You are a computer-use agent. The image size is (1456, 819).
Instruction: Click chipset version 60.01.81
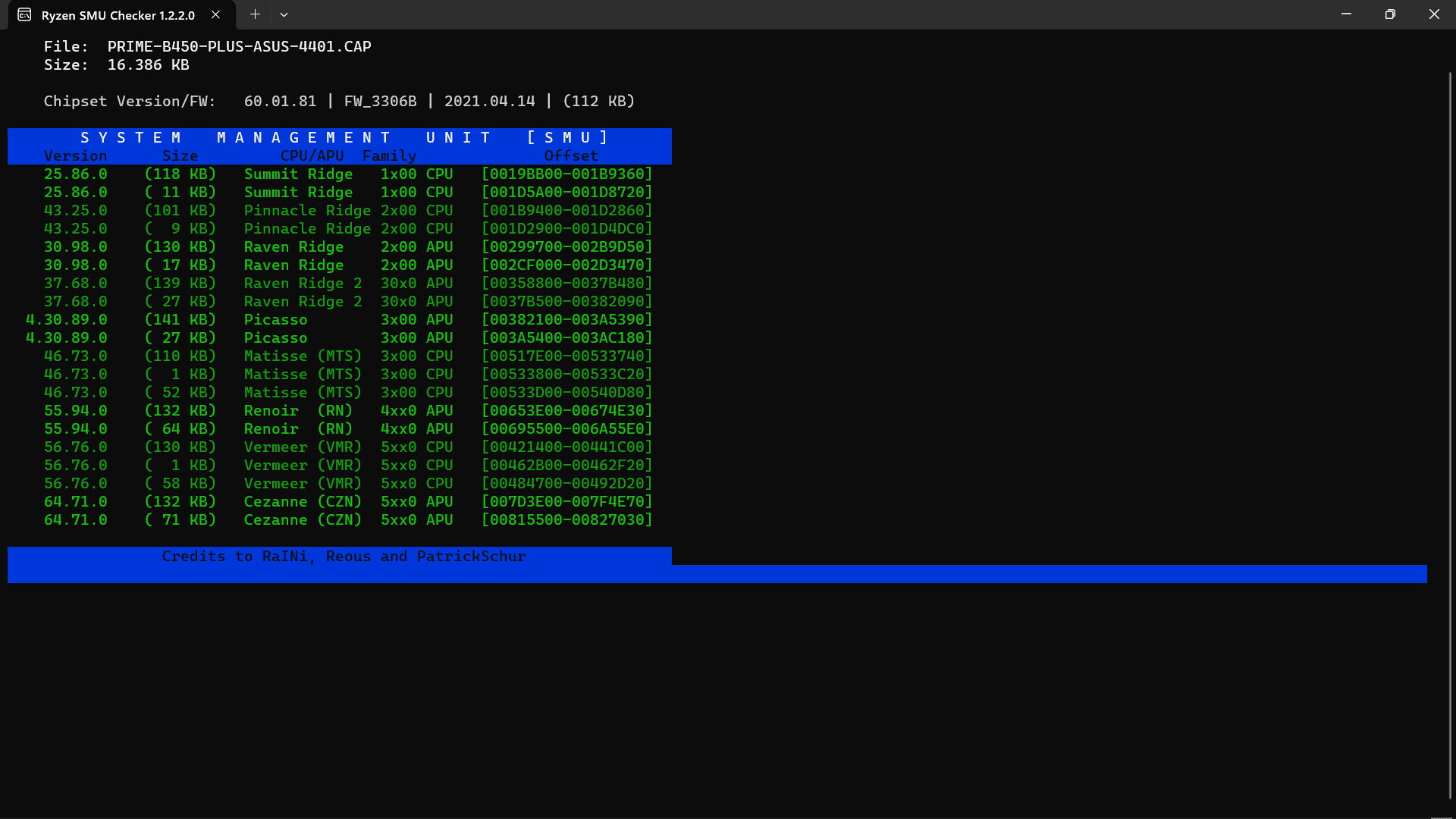click(x=280, y=101)
